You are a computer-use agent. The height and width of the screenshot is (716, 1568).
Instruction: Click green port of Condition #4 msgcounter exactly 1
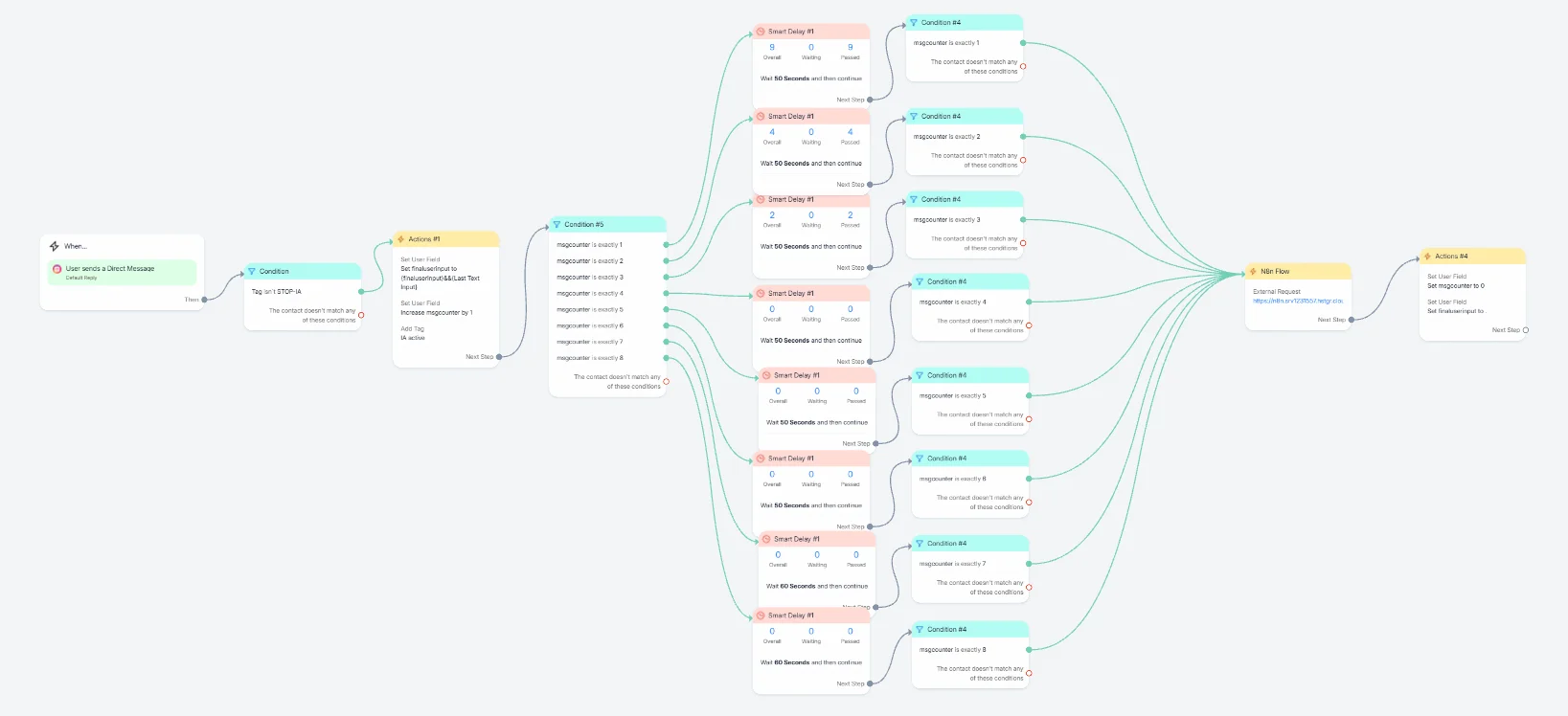click(1023, 43)
